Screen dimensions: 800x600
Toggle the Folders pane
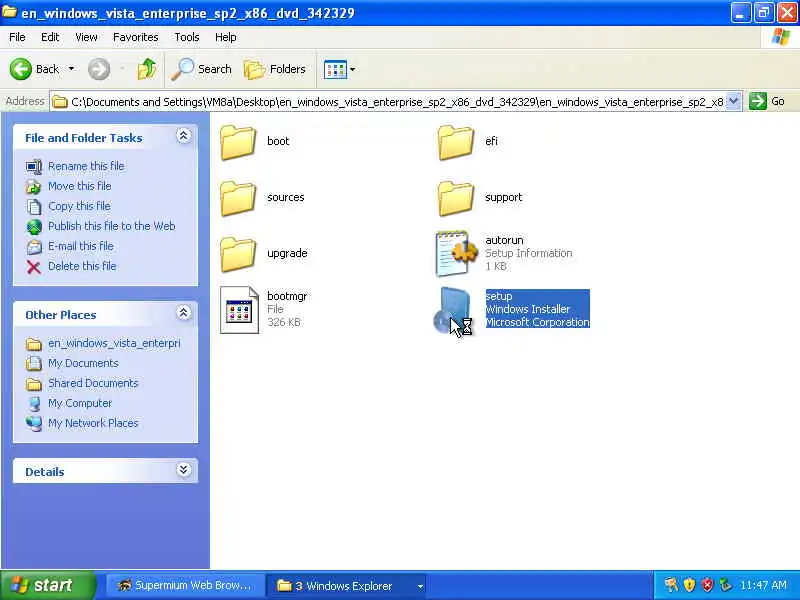tap(275, 69)
